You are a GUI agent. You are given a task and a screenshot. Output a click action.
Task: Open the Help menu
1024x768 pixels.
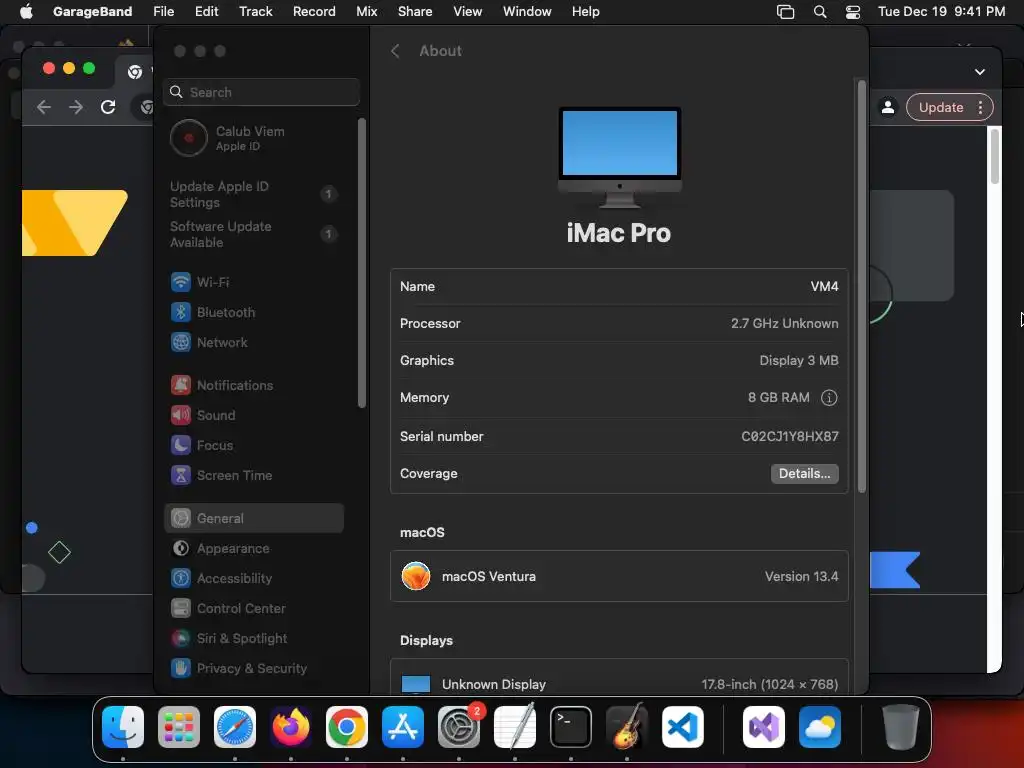[586, 11]
